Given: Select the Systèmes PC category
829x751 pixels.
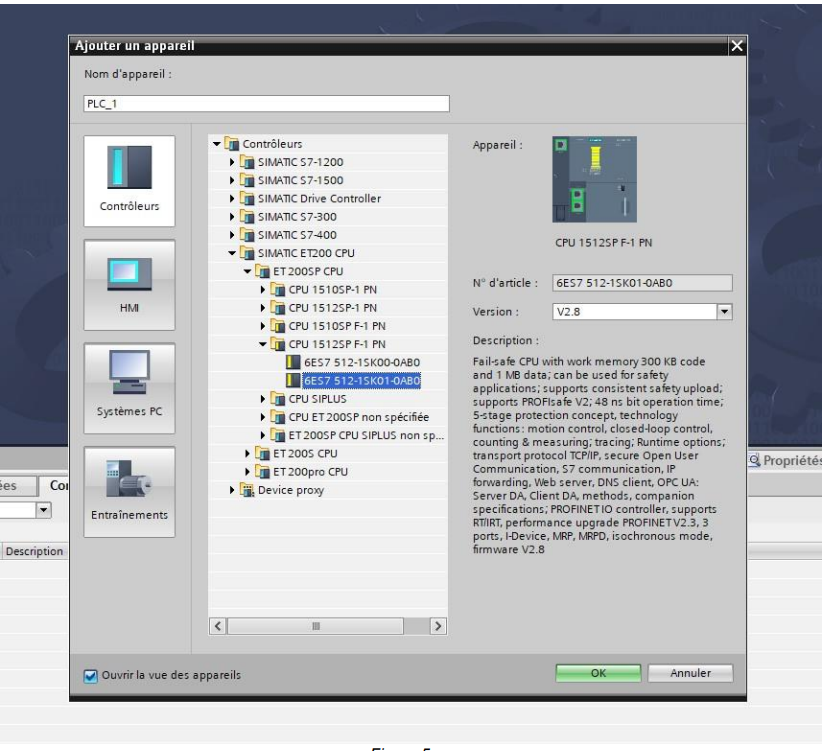Looking at the screenshot, I should pyautogui.click(x=129, y=388).
